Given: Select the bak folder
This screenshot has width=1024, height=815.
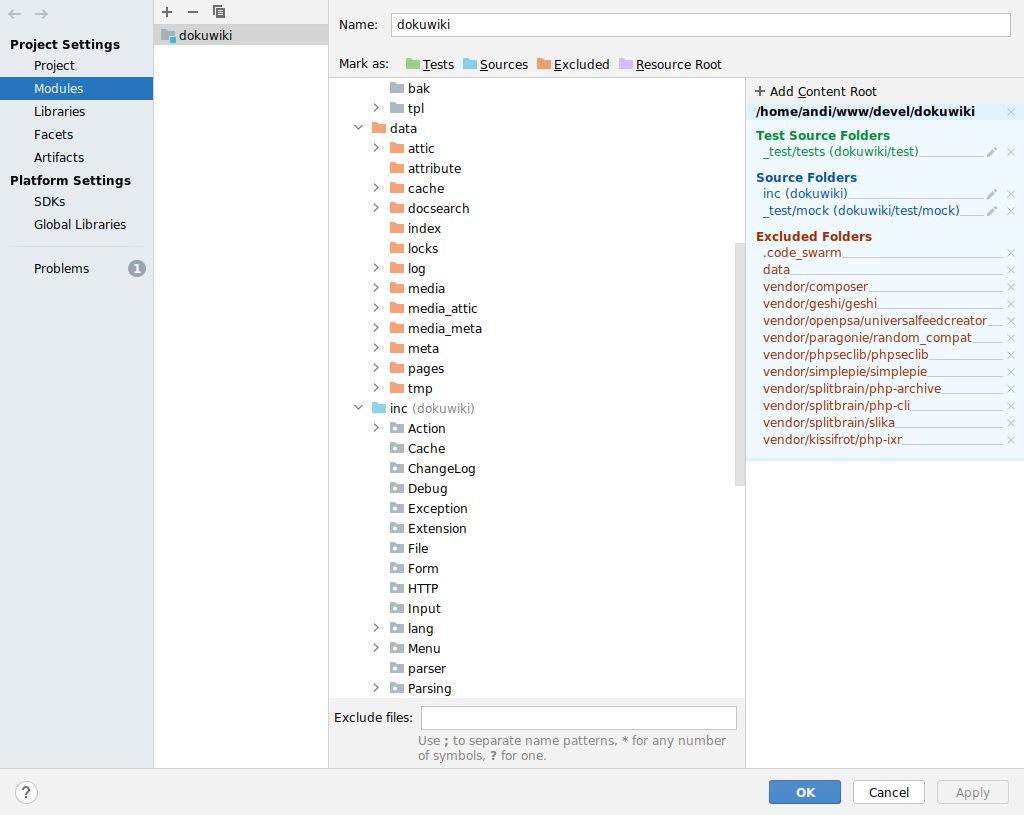Looking at the screenshot, I should 410,88.
